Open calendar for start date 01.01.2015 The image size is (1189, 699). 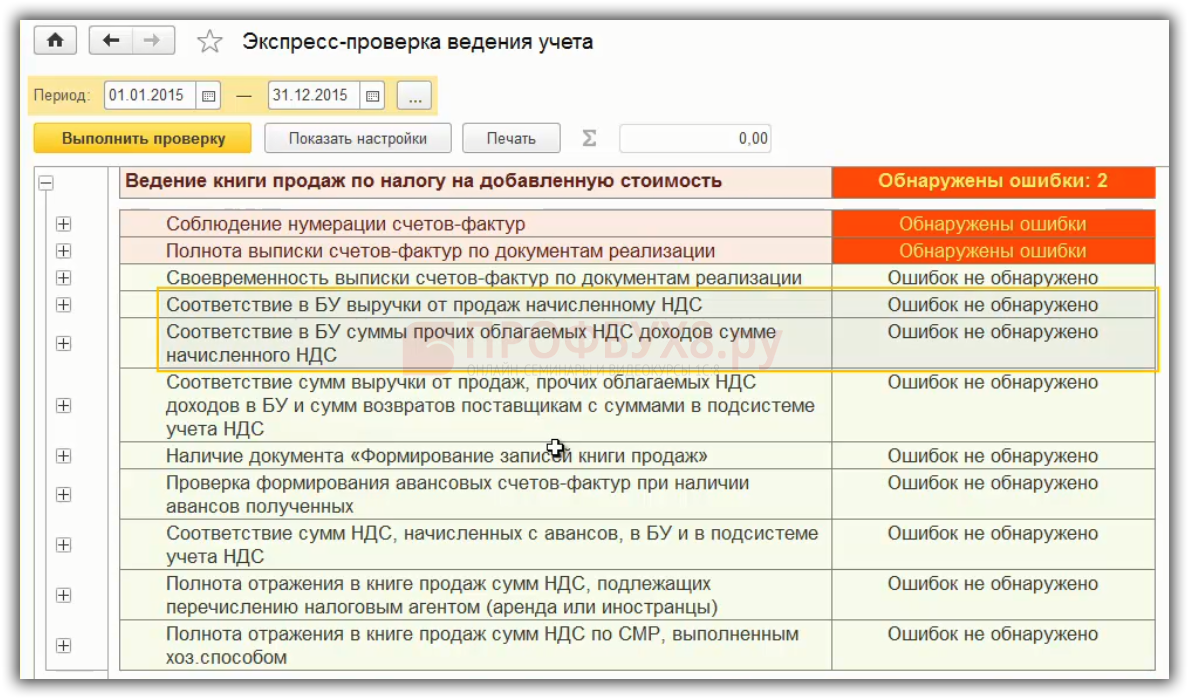click(209, 96)
